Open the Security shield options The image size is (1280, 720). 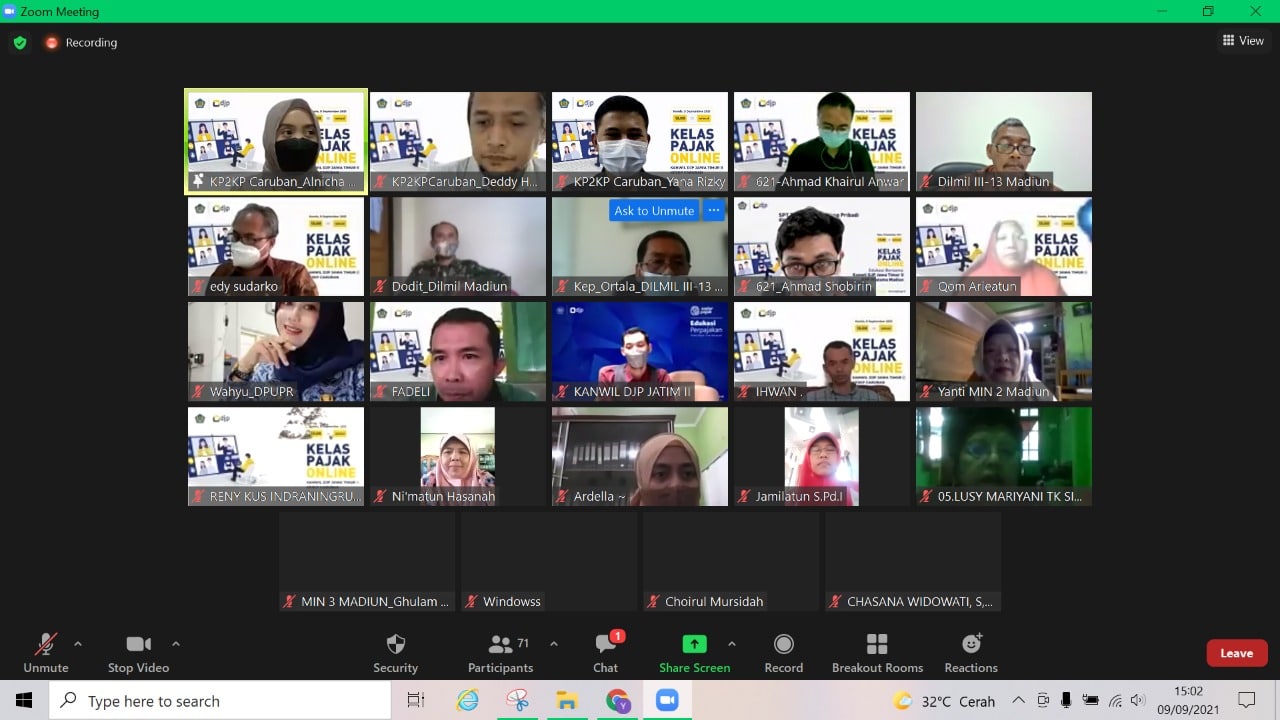click(x=395, y=653)
